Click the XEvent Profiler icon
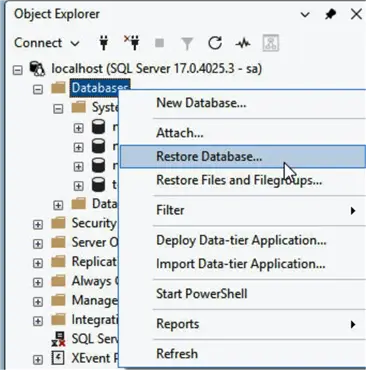 click(x=58, y=358)
